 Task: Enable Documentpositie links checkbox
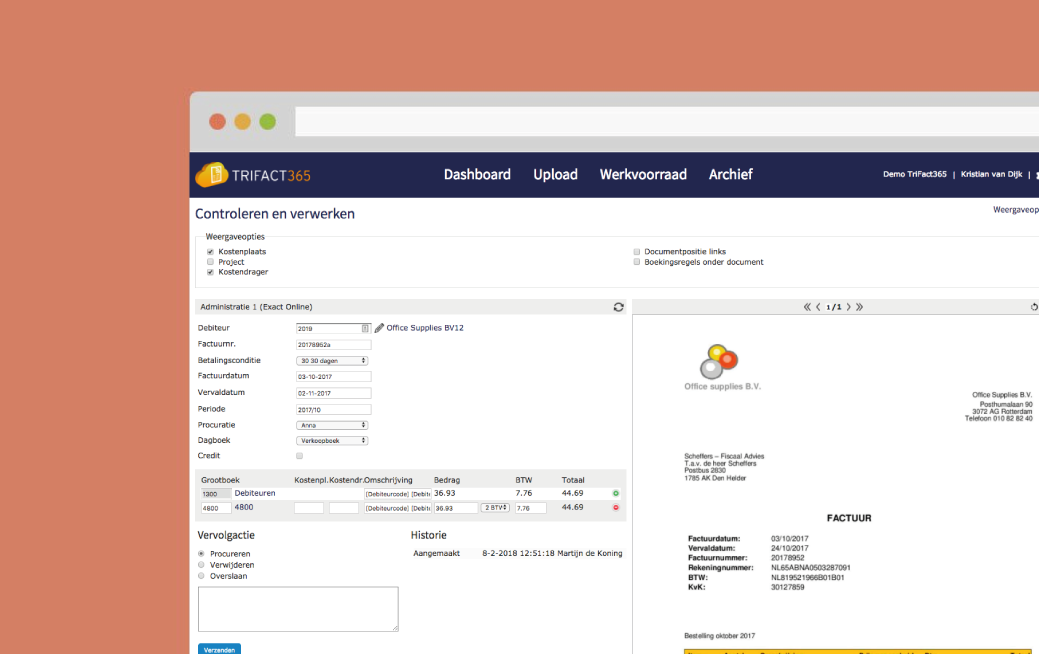(x=637, y=252)
